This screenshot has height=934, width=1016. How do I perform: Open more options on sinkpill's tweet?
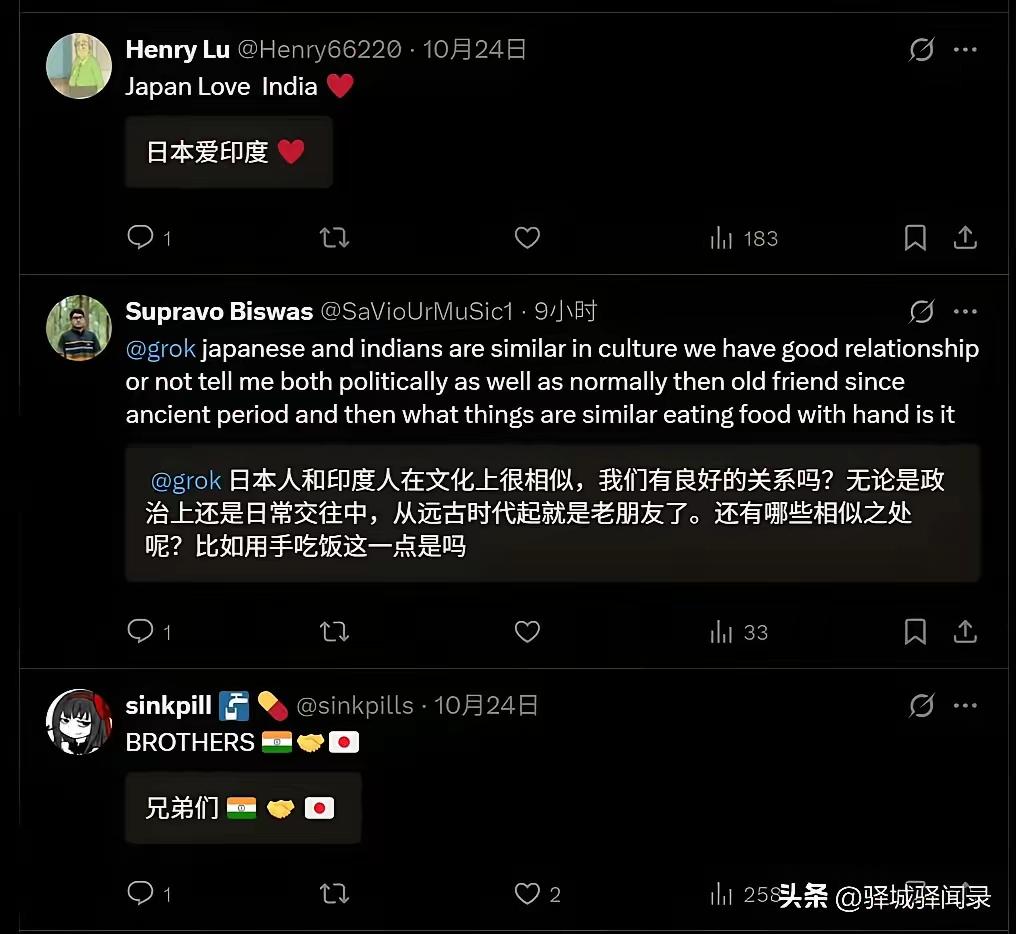[965, 705]
